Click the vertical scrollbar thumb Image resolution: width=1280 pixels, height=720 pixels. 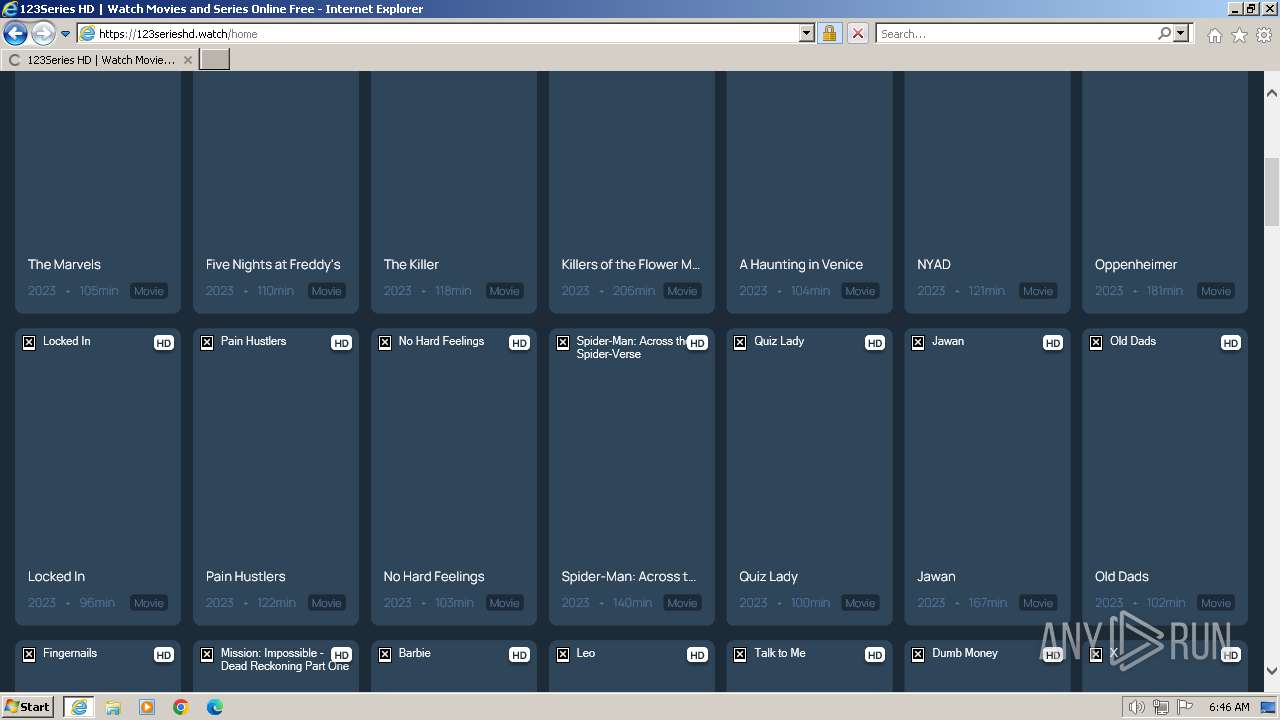click(1272, 192)
